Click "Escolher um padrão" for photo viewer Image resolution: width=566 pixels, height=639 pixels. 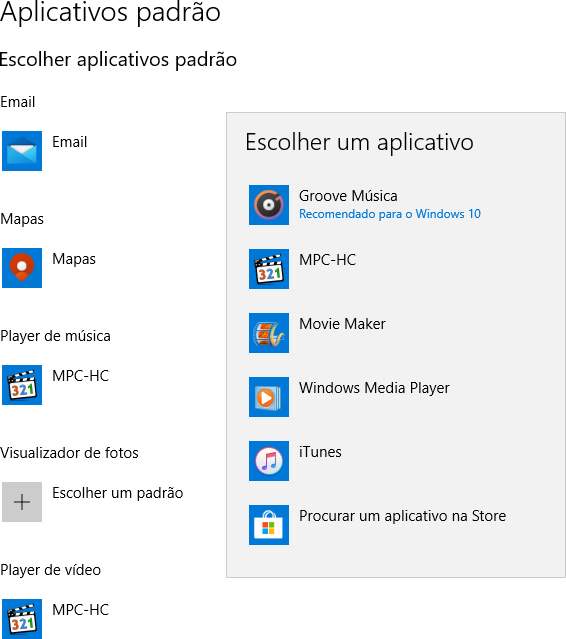[118, 493]
